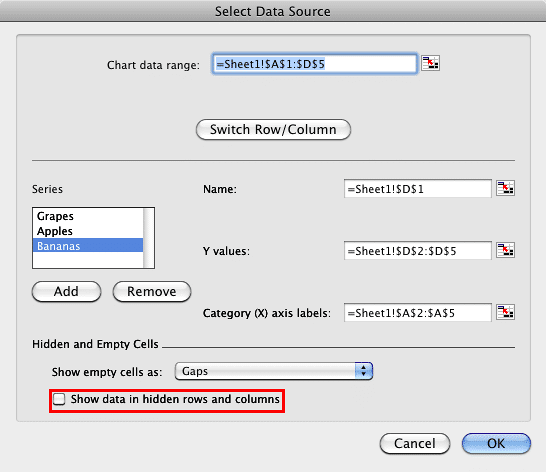
Task: Confirm with the OK button
Action: tap(496, 443)
